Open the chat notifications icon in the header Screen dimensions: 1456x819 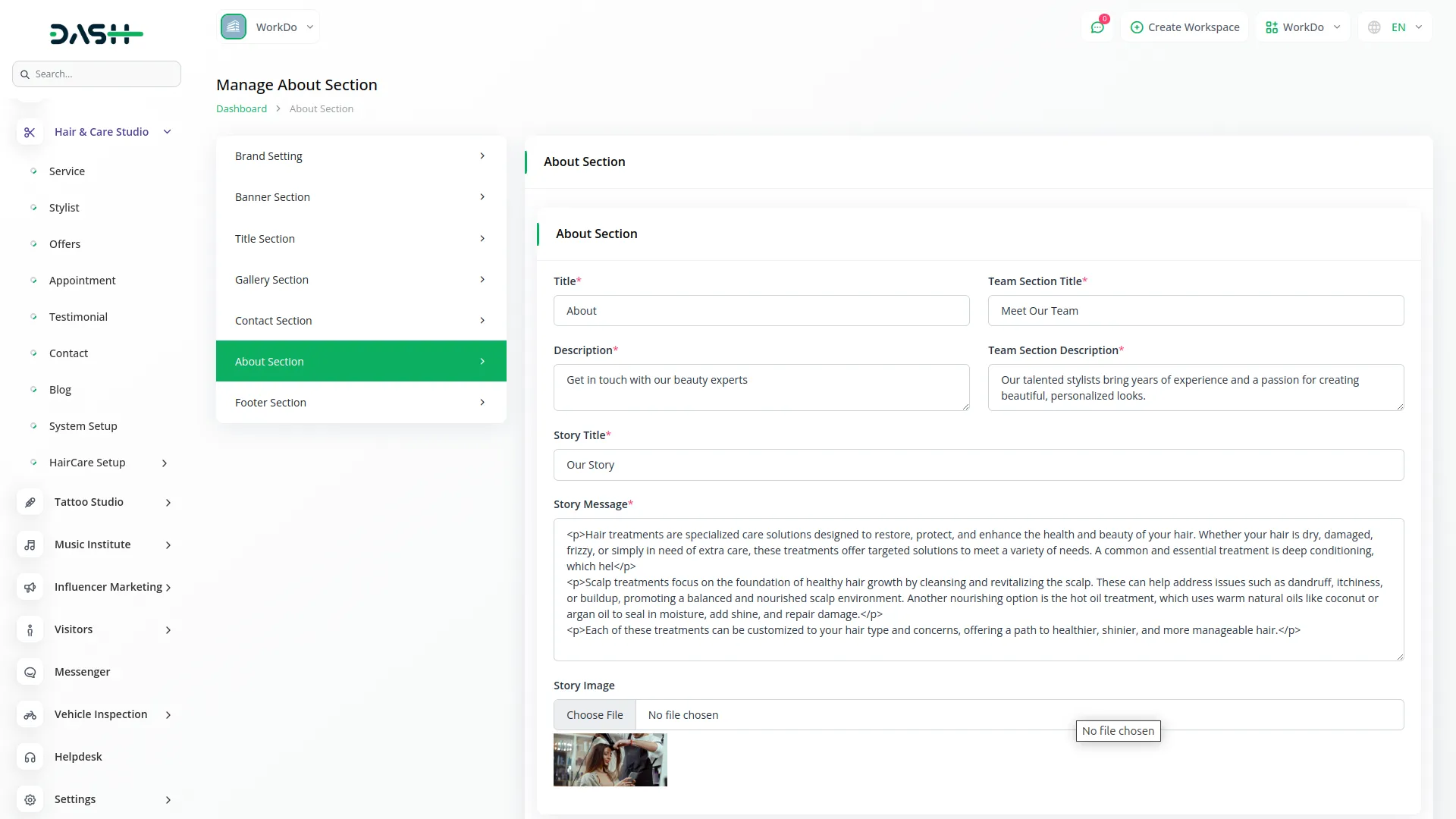pos(1097,27)
